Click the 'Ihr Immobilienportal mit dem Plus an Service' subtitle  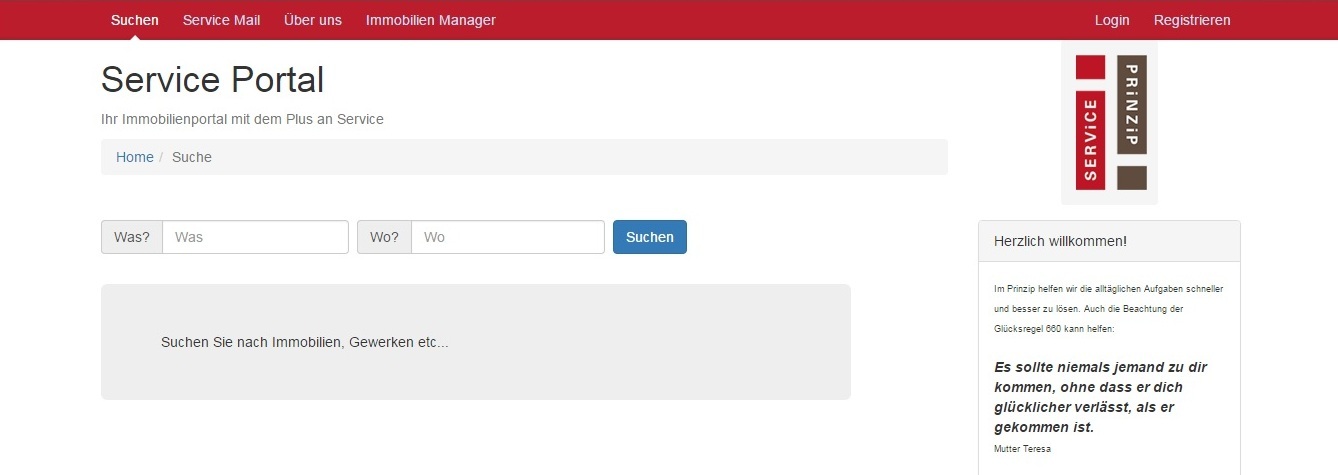click(243, 119)
